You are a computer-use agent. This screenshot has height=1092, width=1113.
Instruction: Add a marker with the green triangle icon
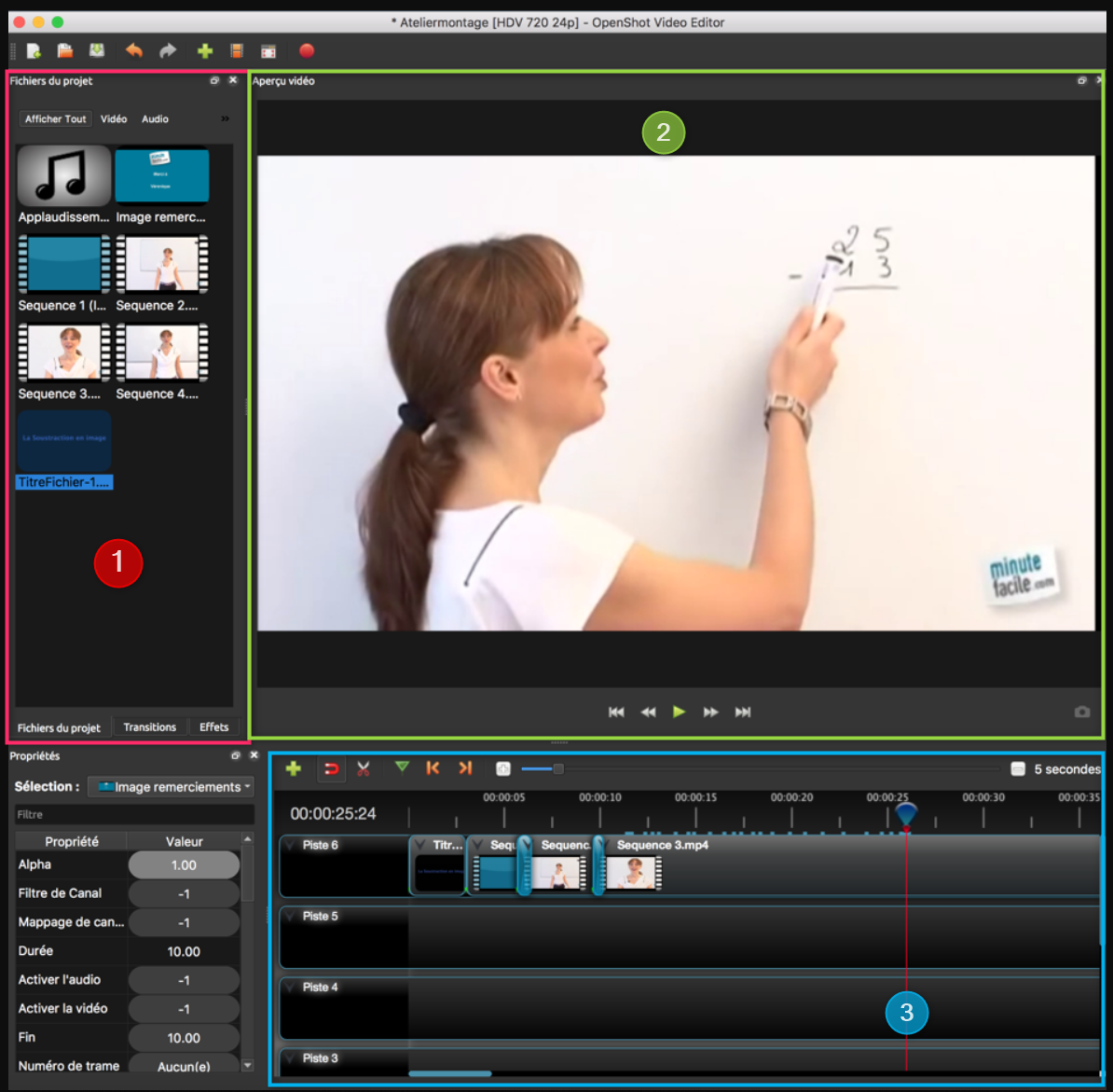click(402, 767)
